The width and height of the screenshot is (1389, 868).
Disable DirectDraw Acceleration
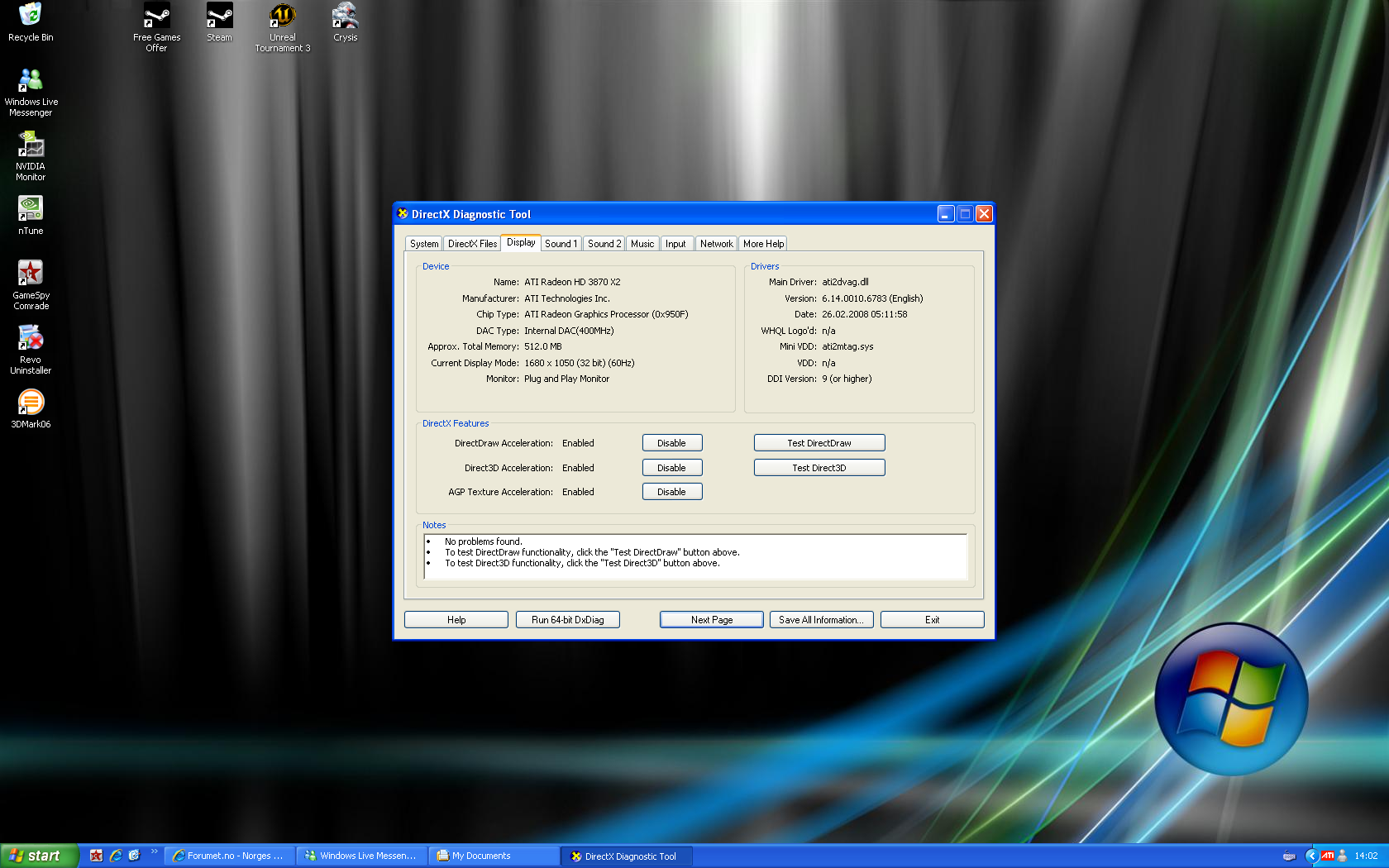tap(671, 443)
